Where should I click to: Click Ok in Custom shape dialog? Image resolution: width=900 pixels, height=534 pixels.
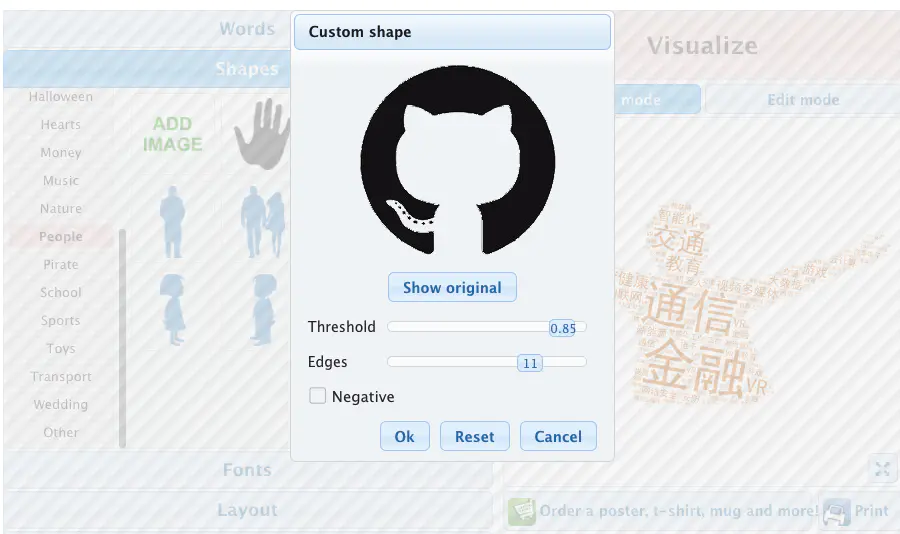click(405, 436)
